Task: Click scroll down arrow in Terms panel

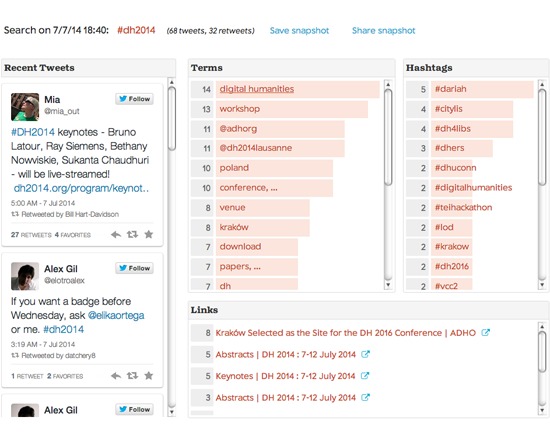Action: [x=388, y=285]
